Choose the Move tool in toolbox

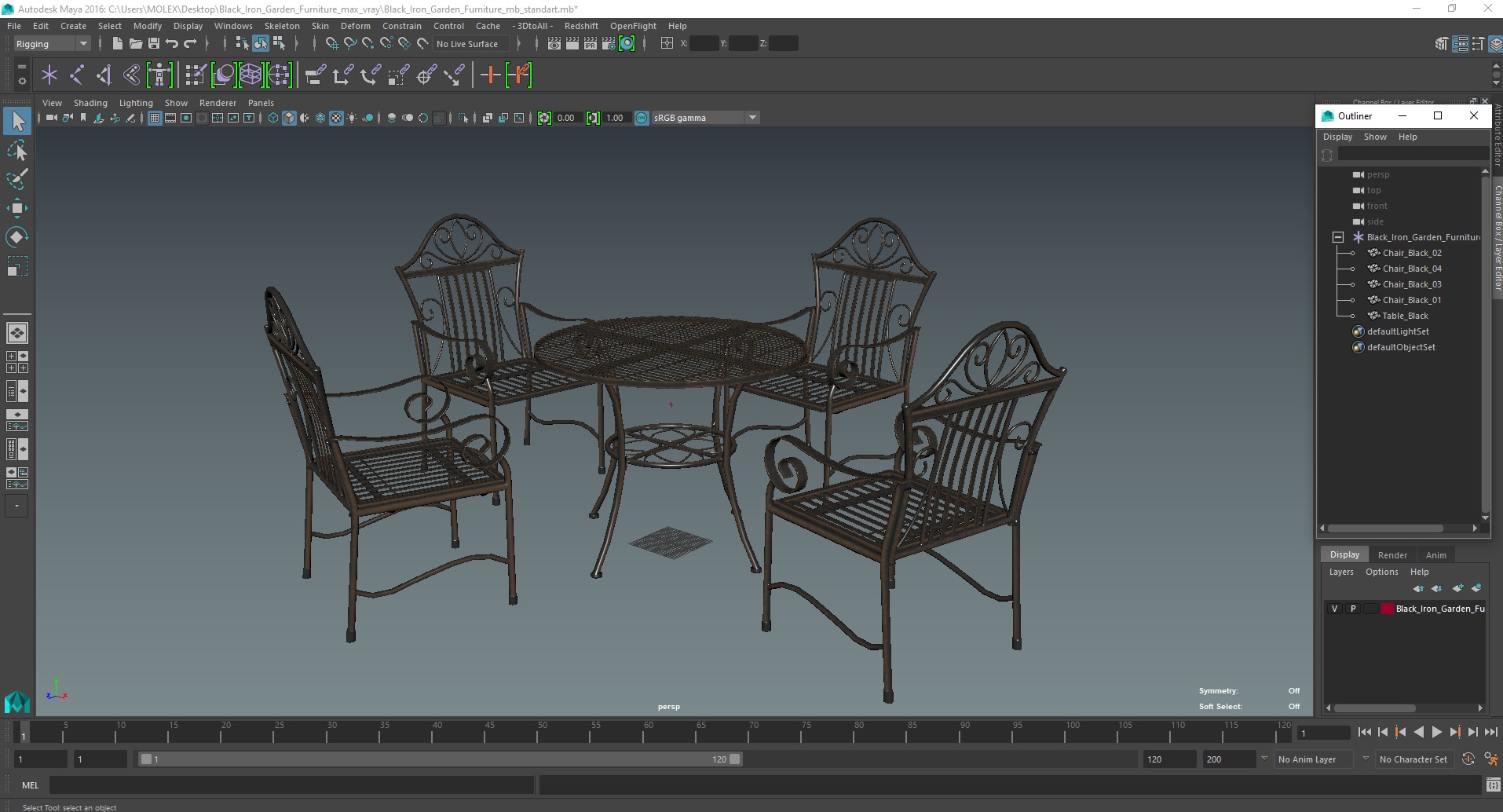17,208
